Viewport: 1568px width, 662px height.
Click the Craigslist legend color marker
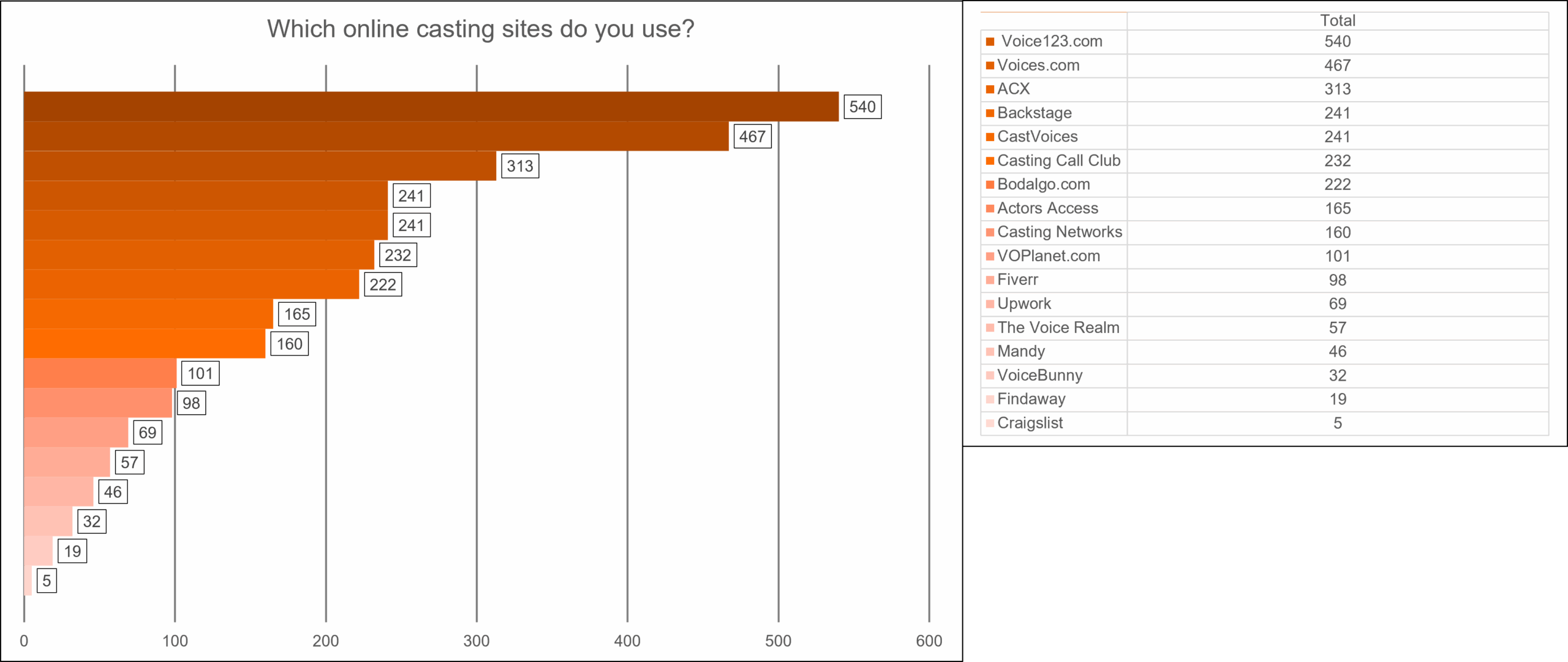(x=990, y=424)
